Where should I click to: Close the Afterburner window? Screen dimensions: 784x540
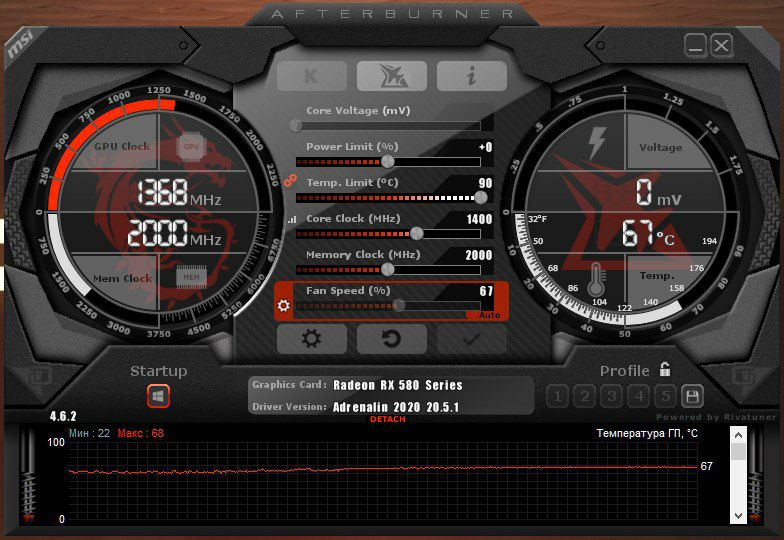722,46
